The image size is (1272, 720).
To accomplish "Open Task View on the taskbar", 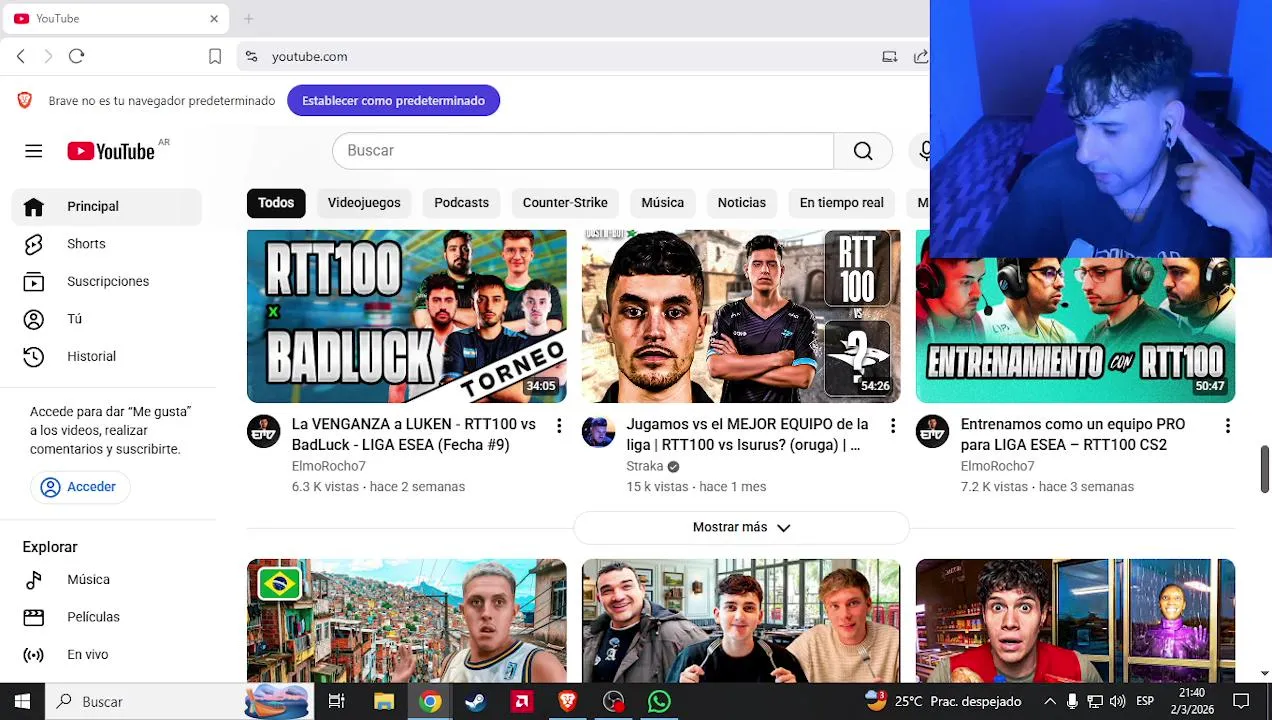I will click(x=337, y=701).
